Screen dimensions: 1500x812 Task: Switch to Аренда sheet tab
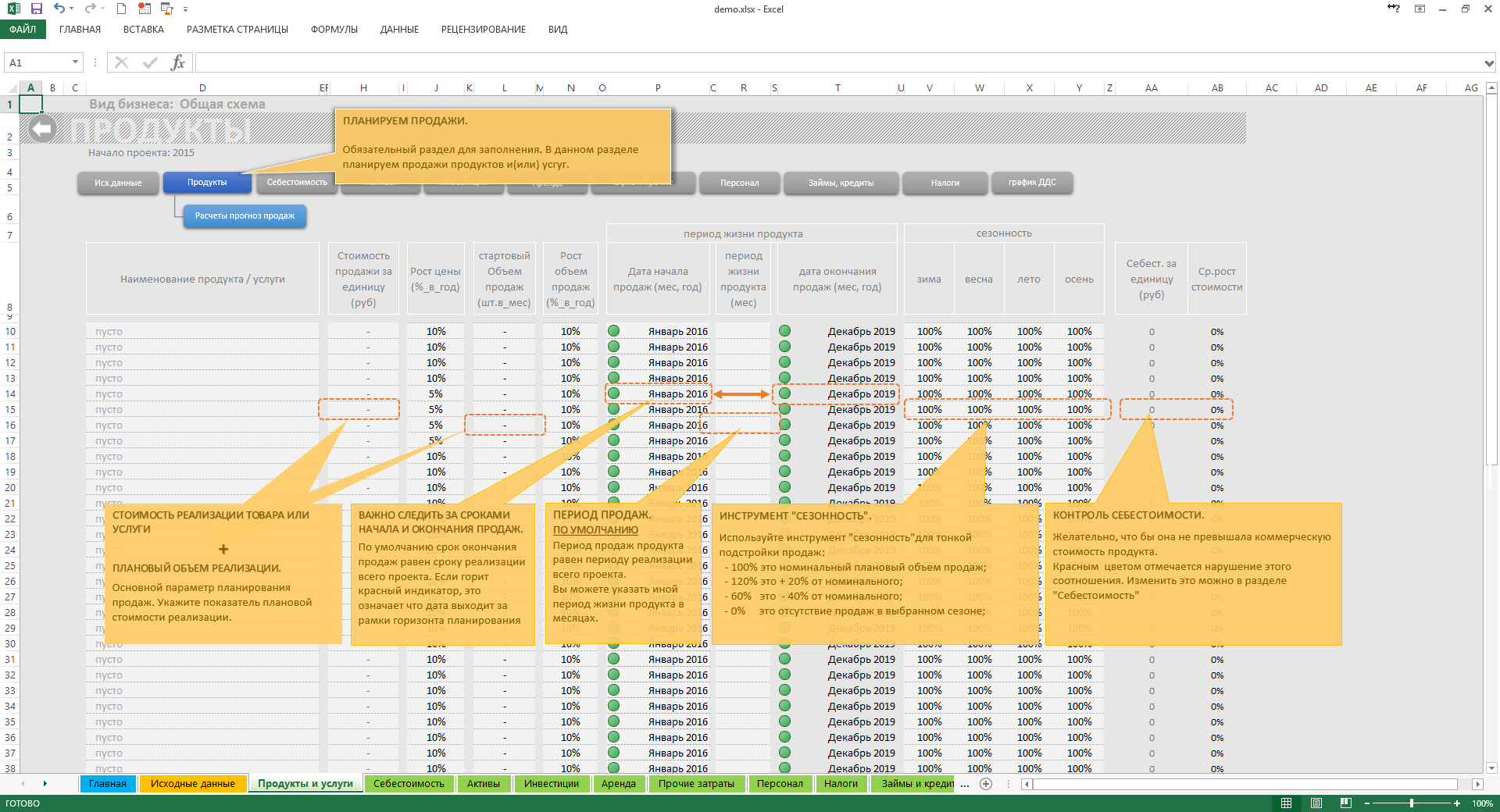pyautogui.click(x=619, y=784)
